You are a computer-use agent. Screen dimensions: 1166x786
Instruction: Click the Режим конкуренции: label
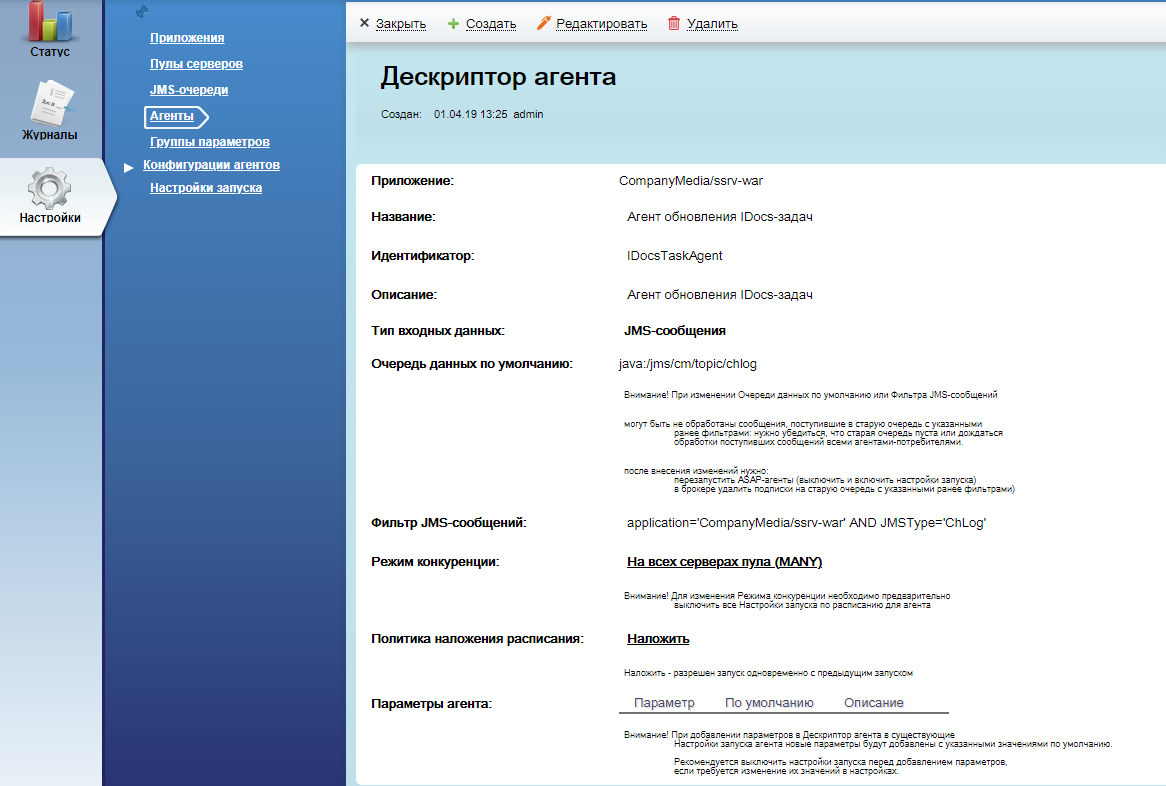tap(435, 562)
